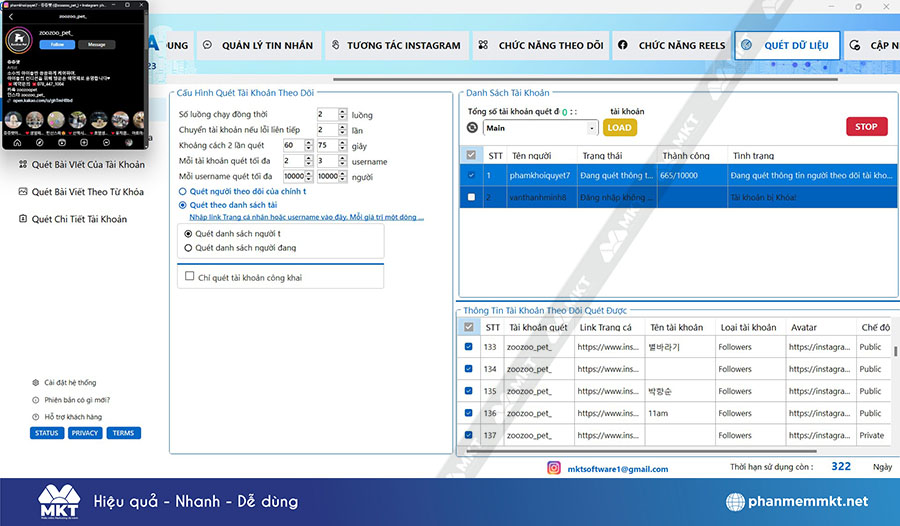The height and width of the screenshot is (526, 900).
Task: Uncheck the checkbox for account row phamkhoiquyet7
Action: [x=471, y=175]
